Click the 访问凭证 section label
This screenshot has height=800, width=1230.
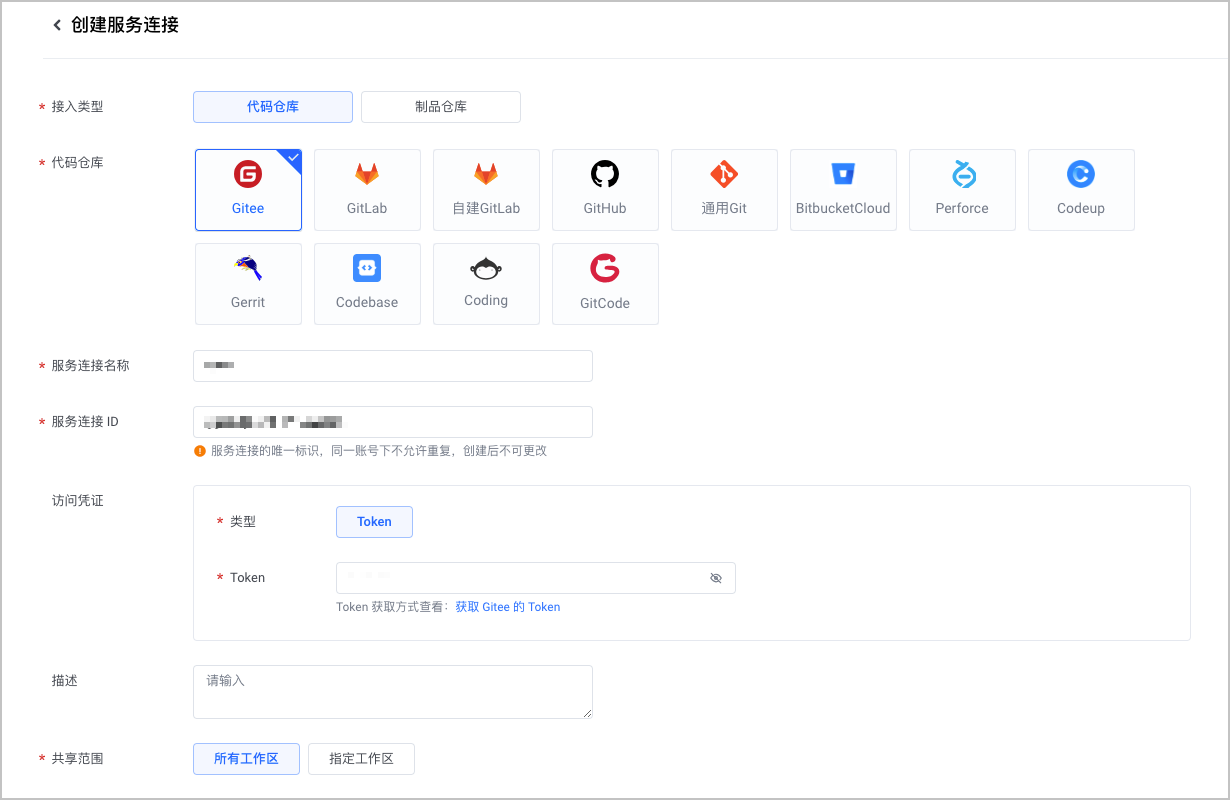click(x=78, y=501)
